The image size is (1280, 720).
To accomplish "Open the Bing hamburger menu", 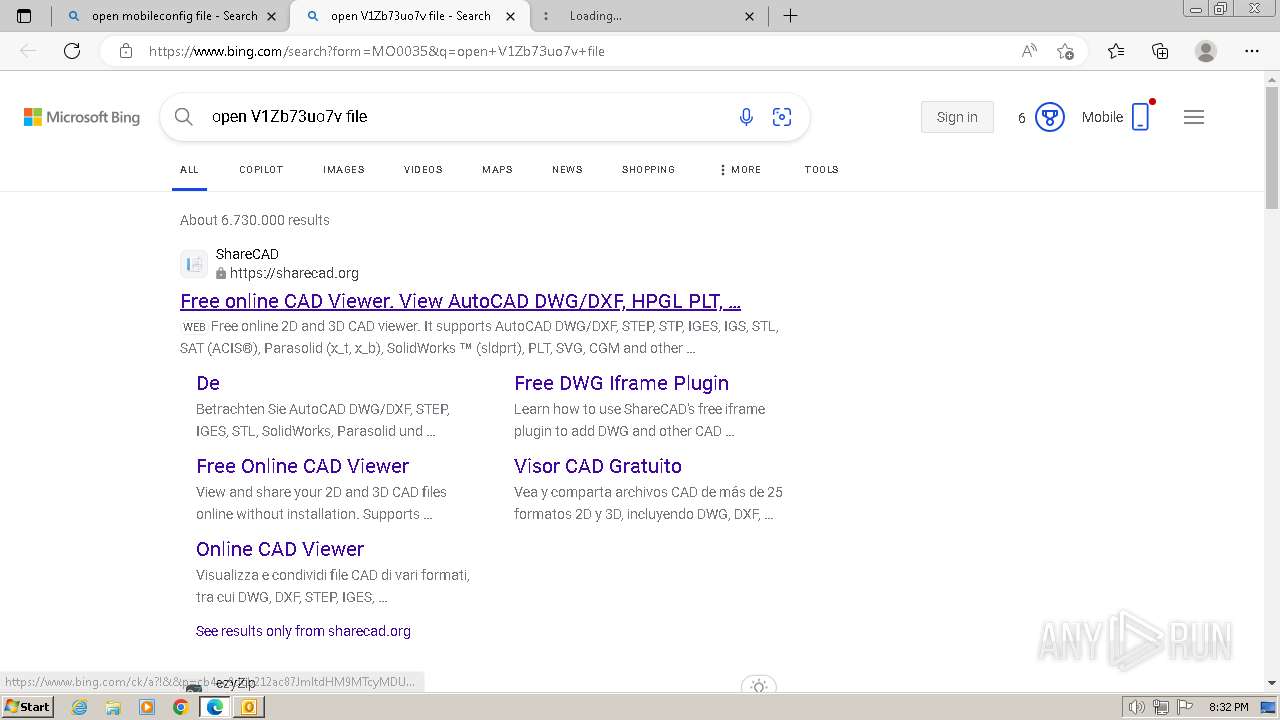I will point(1194,117).
